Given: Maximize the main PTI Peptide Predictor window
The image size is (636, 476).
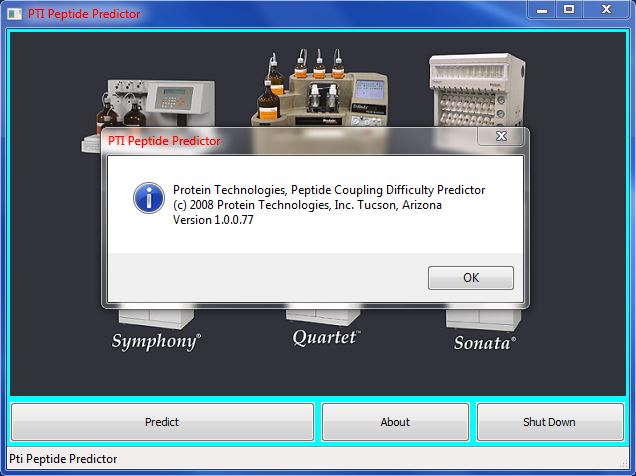Looking at the screenshot, I should 569,10.
